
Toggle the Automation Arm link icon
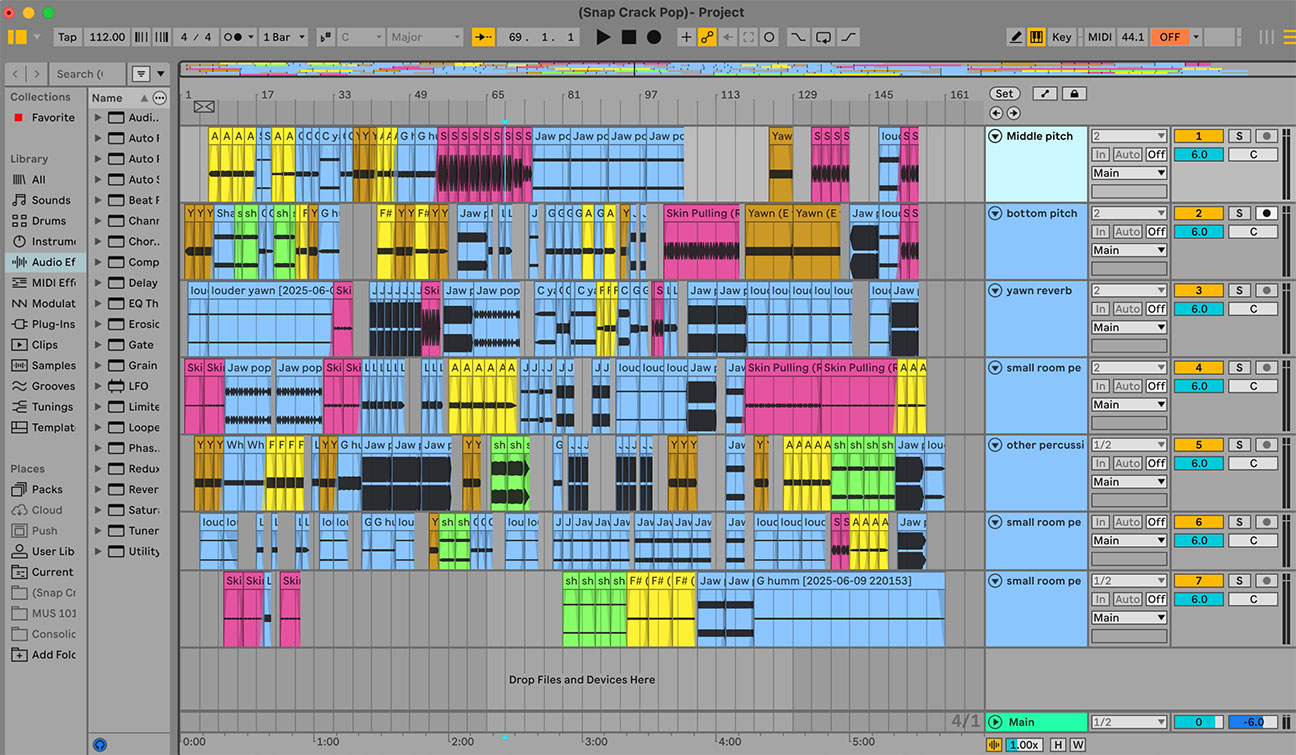[x=707, y=37]
